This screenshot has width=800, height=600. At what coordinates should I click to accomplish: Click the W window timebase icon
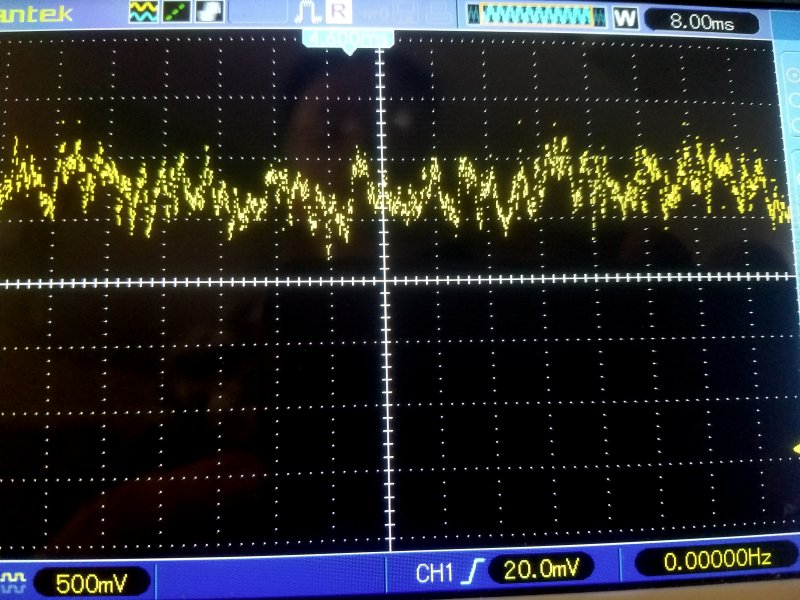click(625, 18)
